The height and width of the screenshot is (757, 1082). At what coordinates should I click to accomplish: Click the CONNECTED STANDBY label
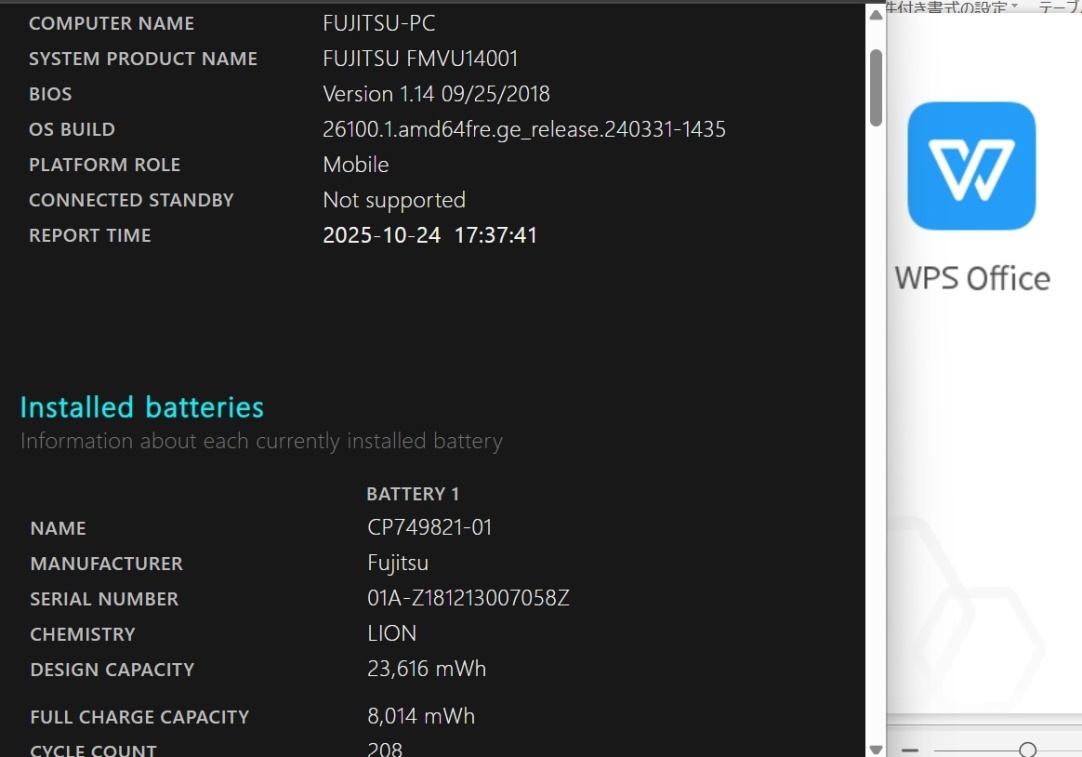(131, 200)
